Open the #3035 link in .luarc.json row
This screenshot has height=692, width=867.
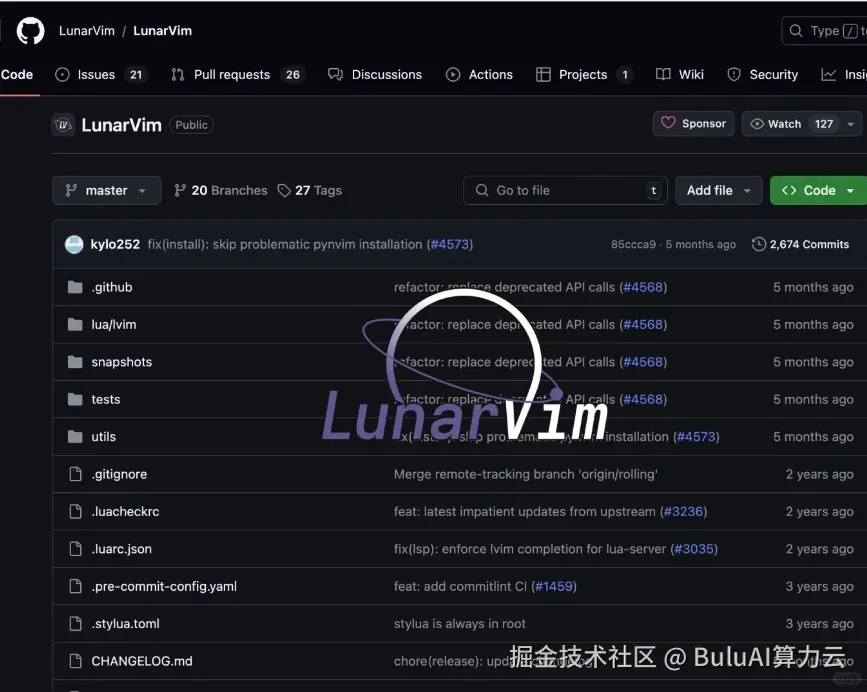(694, 549)
